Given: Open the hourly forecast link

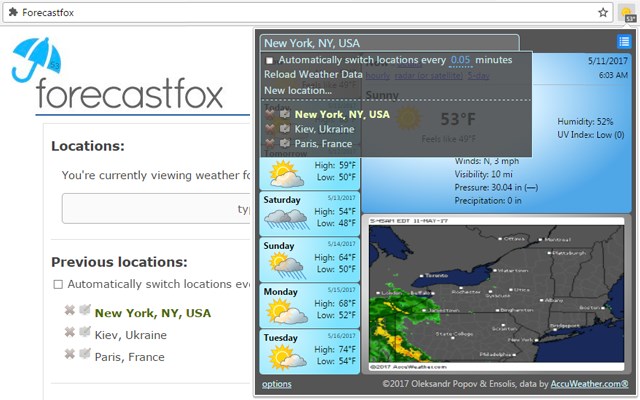Looking at the screenshot, I should tap(378, 76).
